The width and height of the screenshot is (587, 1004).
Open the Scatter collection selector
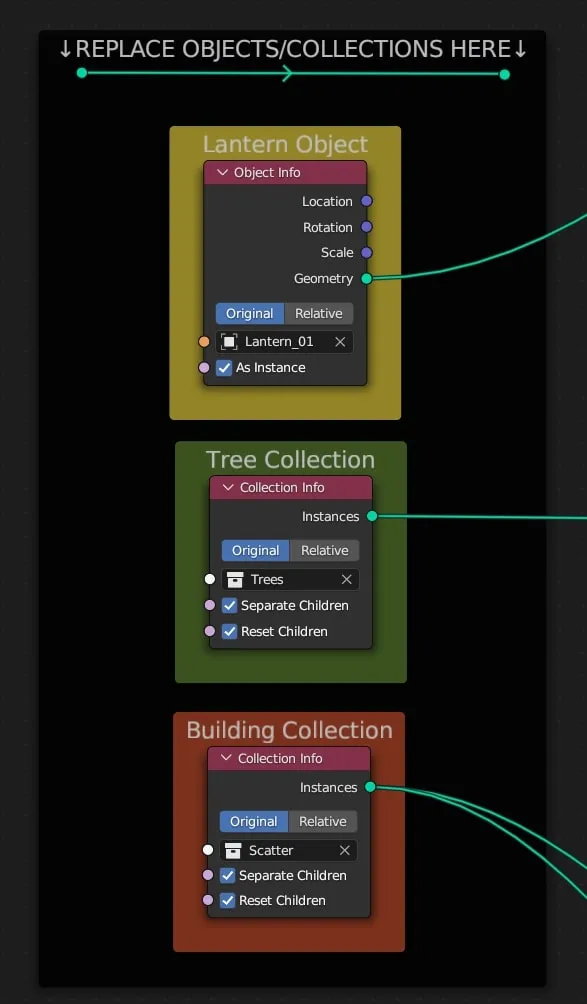point(288,850)
